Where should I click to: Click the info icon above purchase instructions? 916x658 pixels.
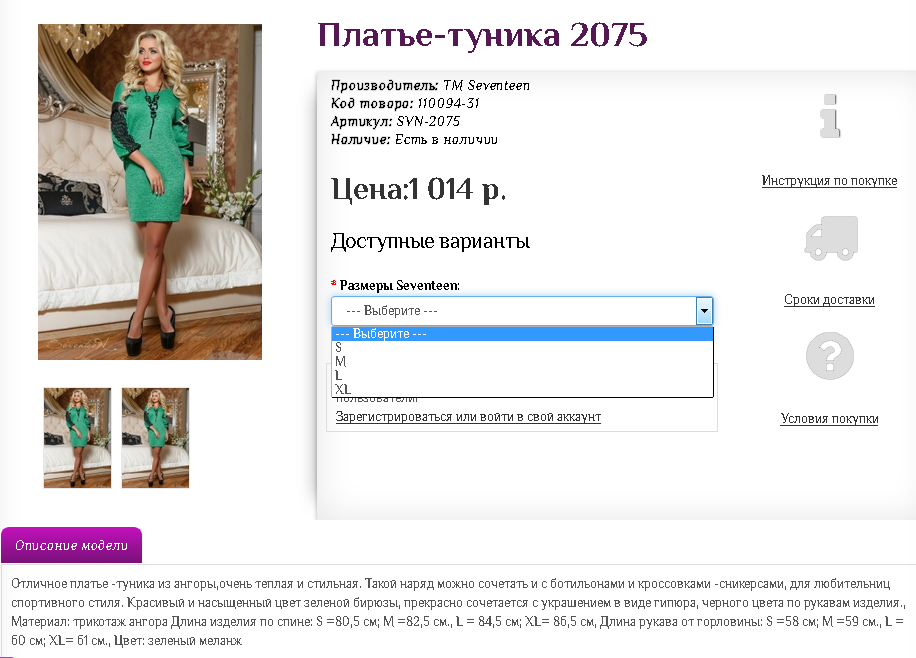tap(830, 115)
